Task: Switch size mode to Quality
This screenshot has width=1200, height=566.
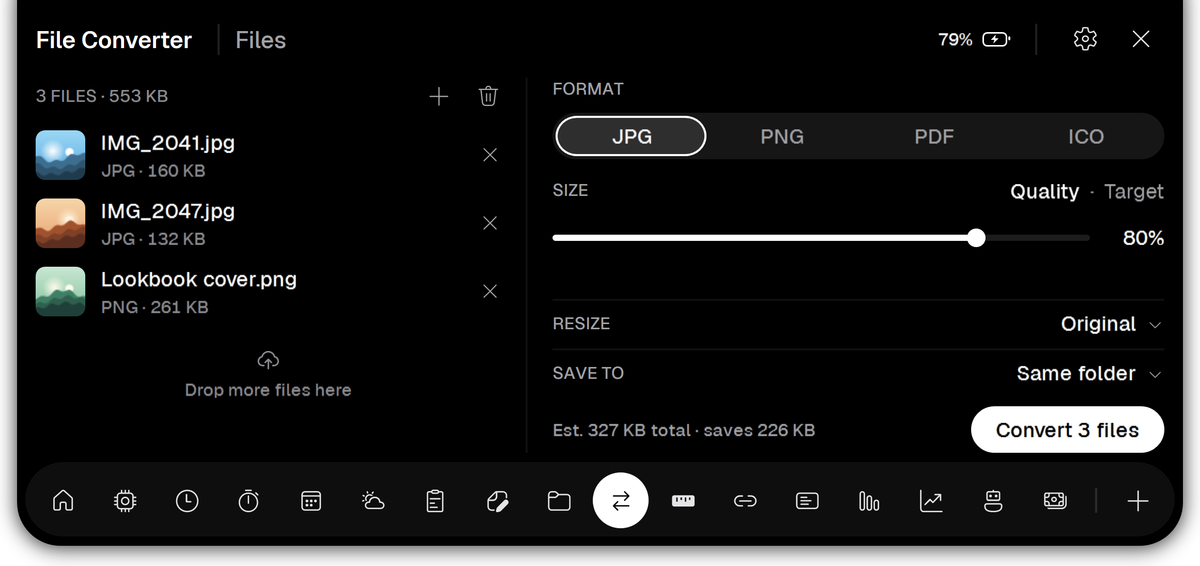Action: click(1044, 191)
